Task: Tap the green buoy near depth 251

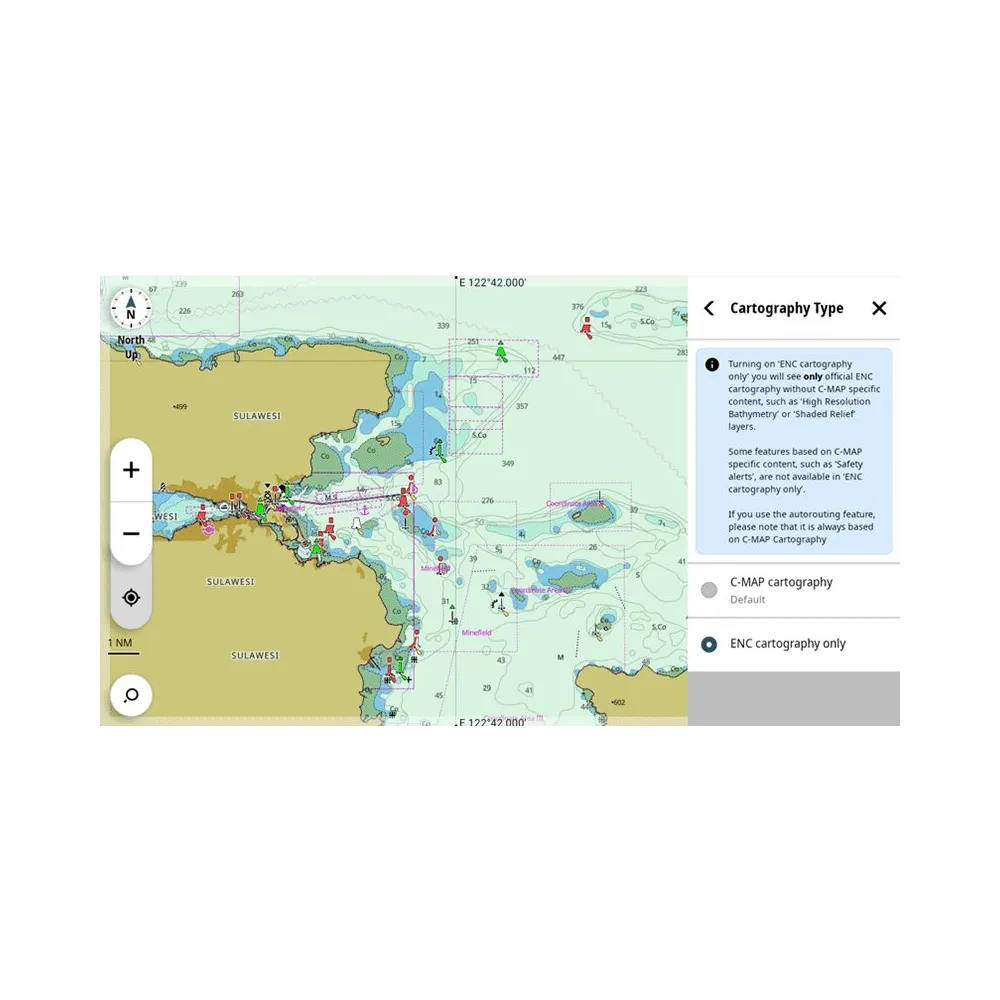Action: click(501, 352)
